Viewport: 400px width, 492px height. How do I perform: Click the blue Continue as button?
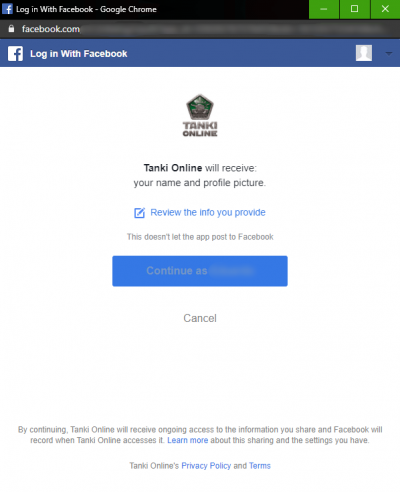click(200, 271)
